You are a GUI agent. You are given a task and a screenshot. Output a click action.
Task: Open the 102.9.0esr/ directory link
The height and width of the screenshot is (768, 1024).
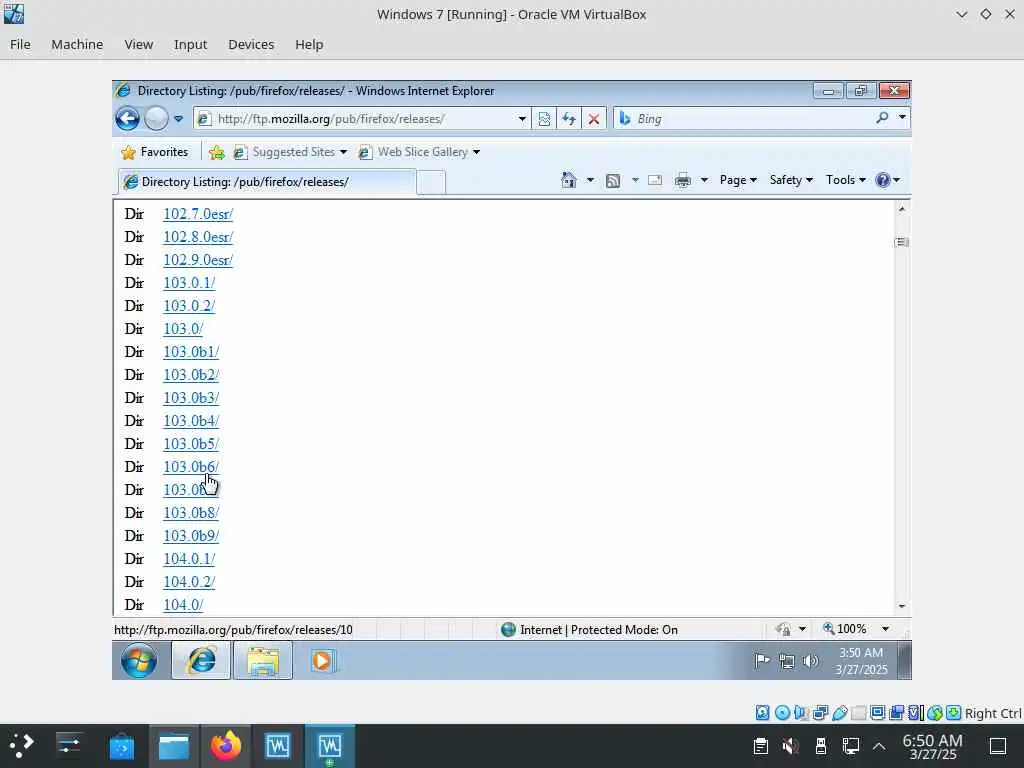click(x=198, y=260)
